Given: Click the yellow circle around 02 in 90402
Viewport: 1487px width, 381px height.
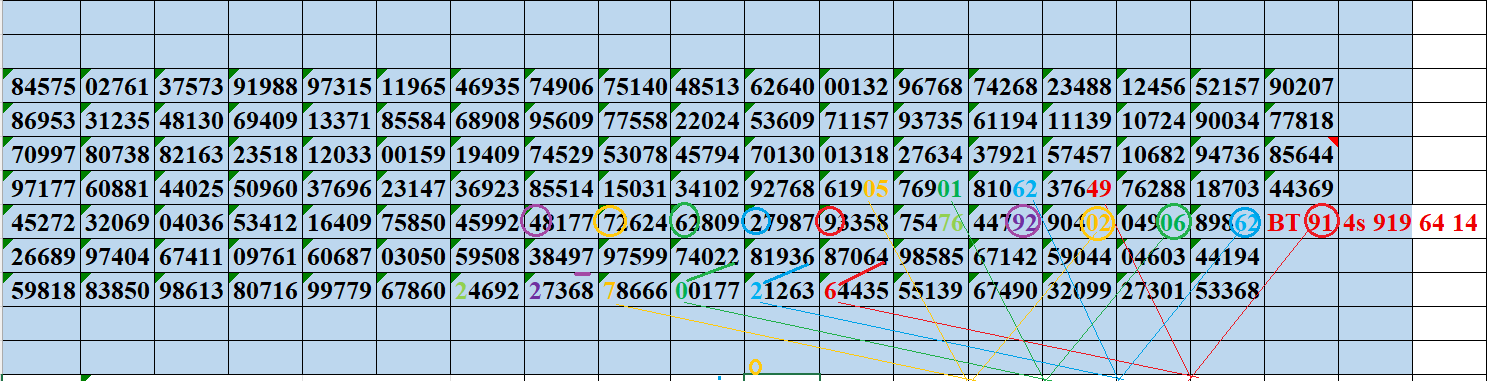Looking at the screenshot, I should tap(1097, 223).
